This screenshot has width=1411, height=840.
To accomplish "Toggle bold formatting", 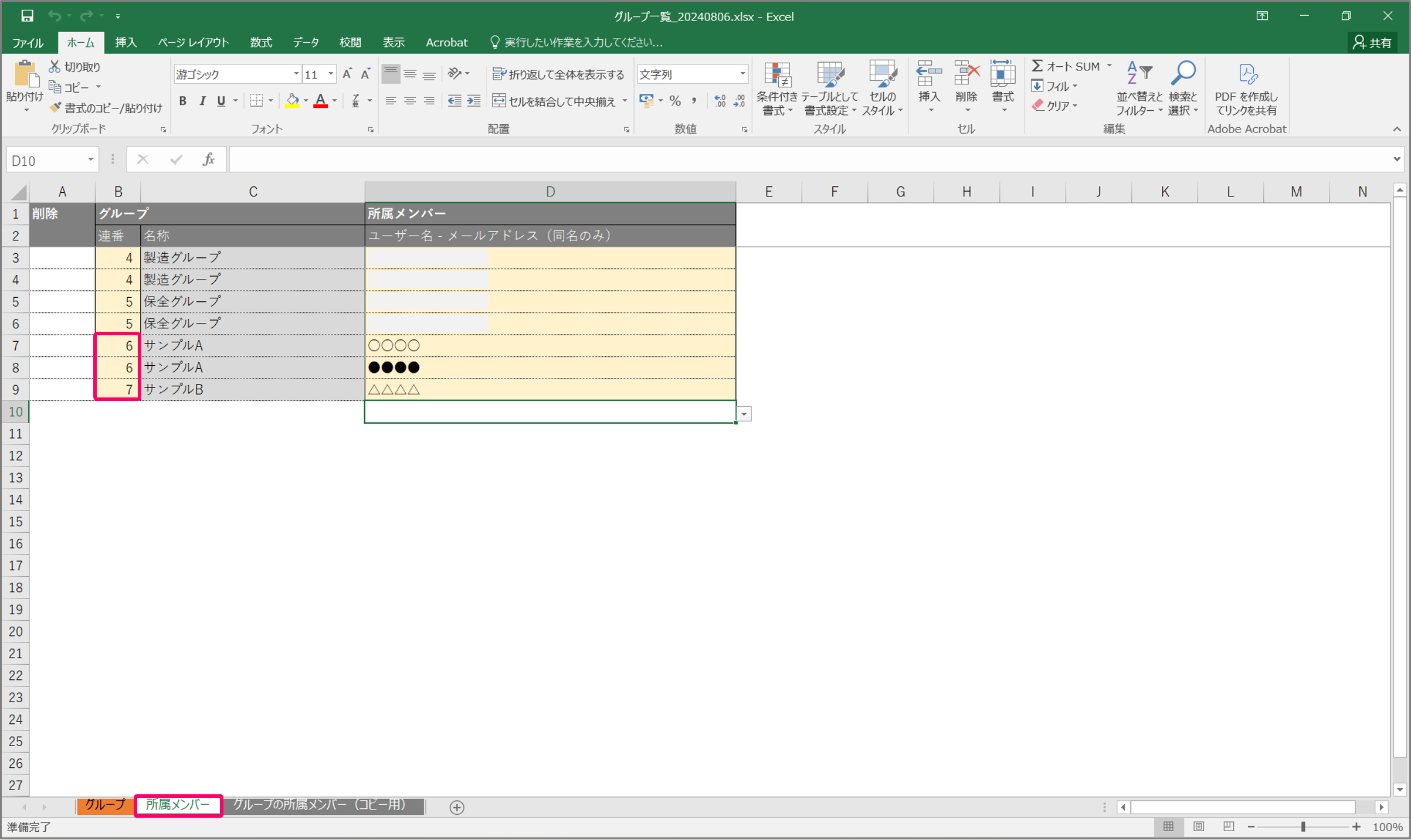I will click(x=183, y=101).
